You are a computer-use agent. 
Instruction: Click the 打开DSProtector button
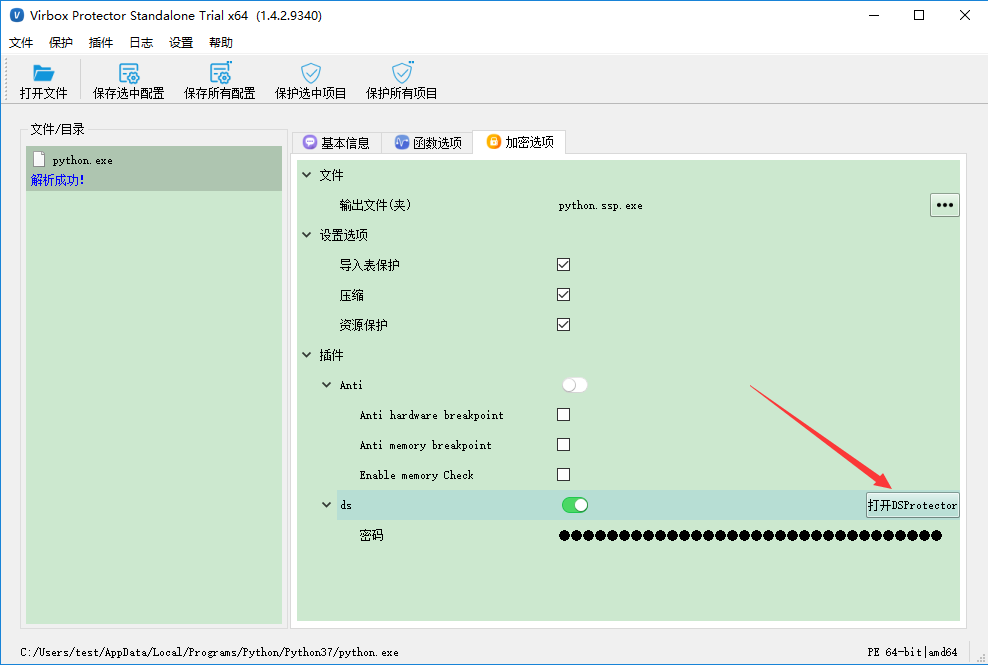click(912, 505)
